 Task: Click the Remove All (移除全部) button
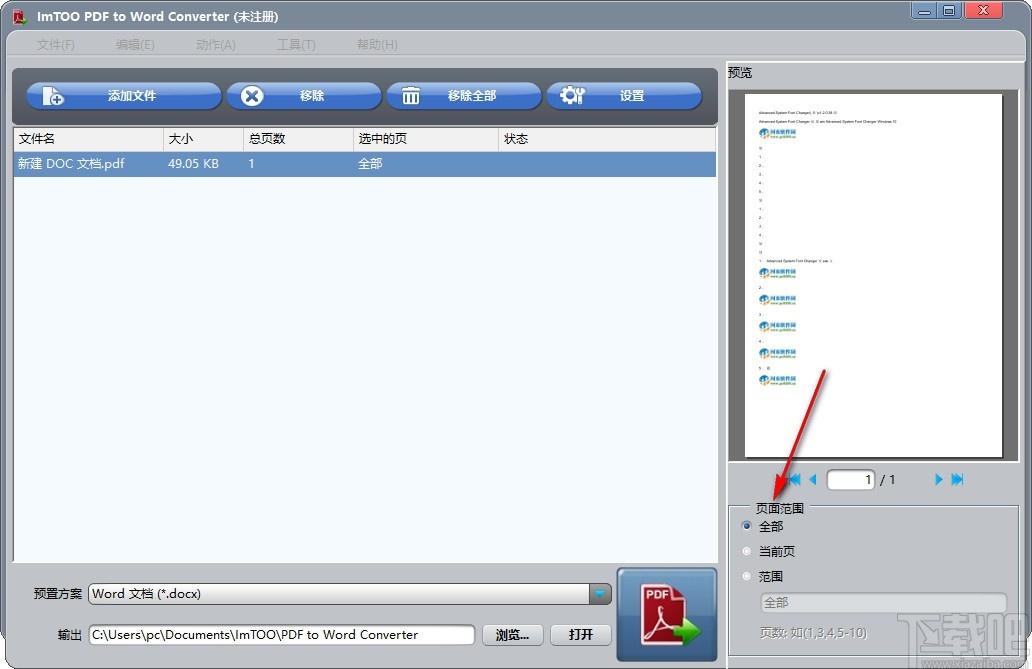[x=464, y=96]
